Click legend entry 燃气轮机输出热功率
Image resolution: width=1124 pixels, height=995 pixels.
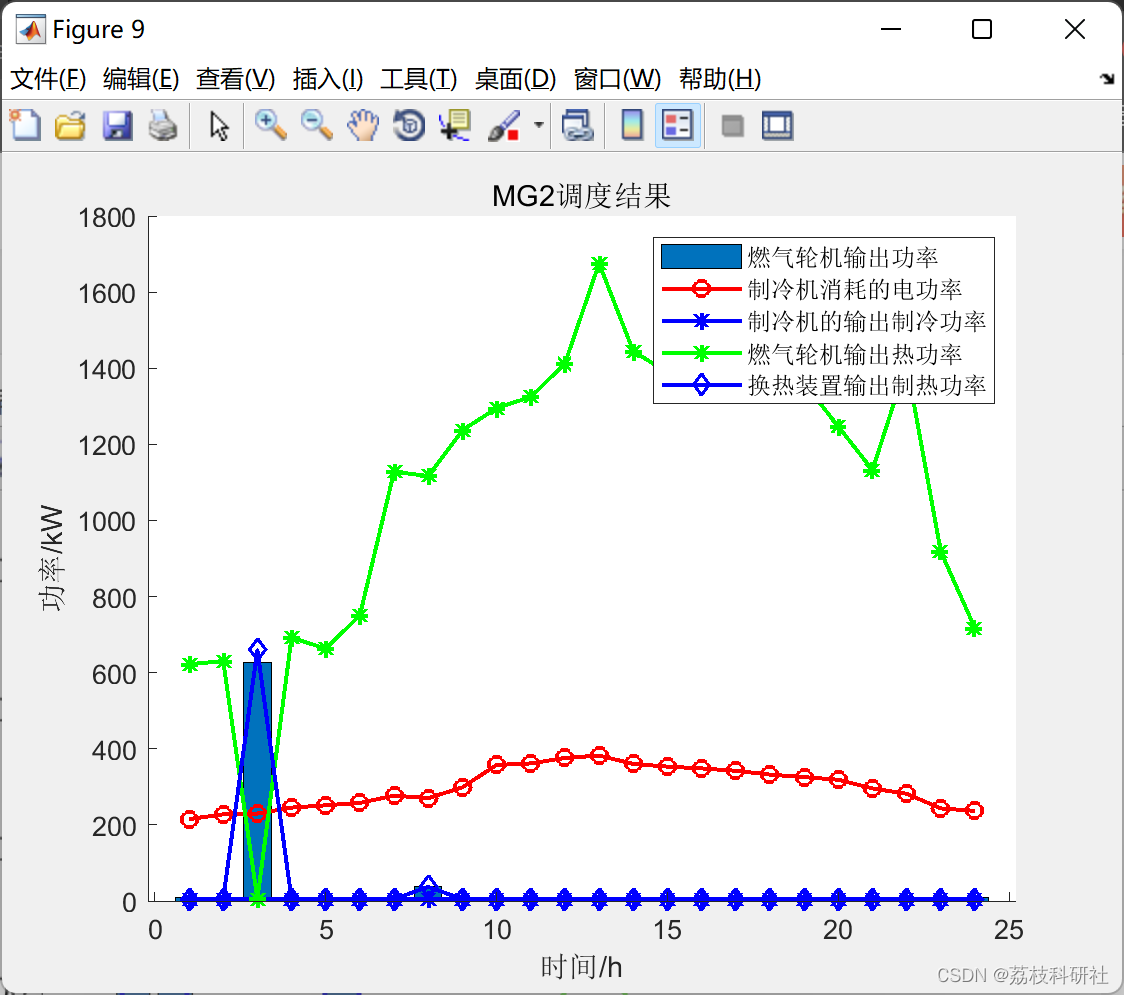[x=854, y=353]
